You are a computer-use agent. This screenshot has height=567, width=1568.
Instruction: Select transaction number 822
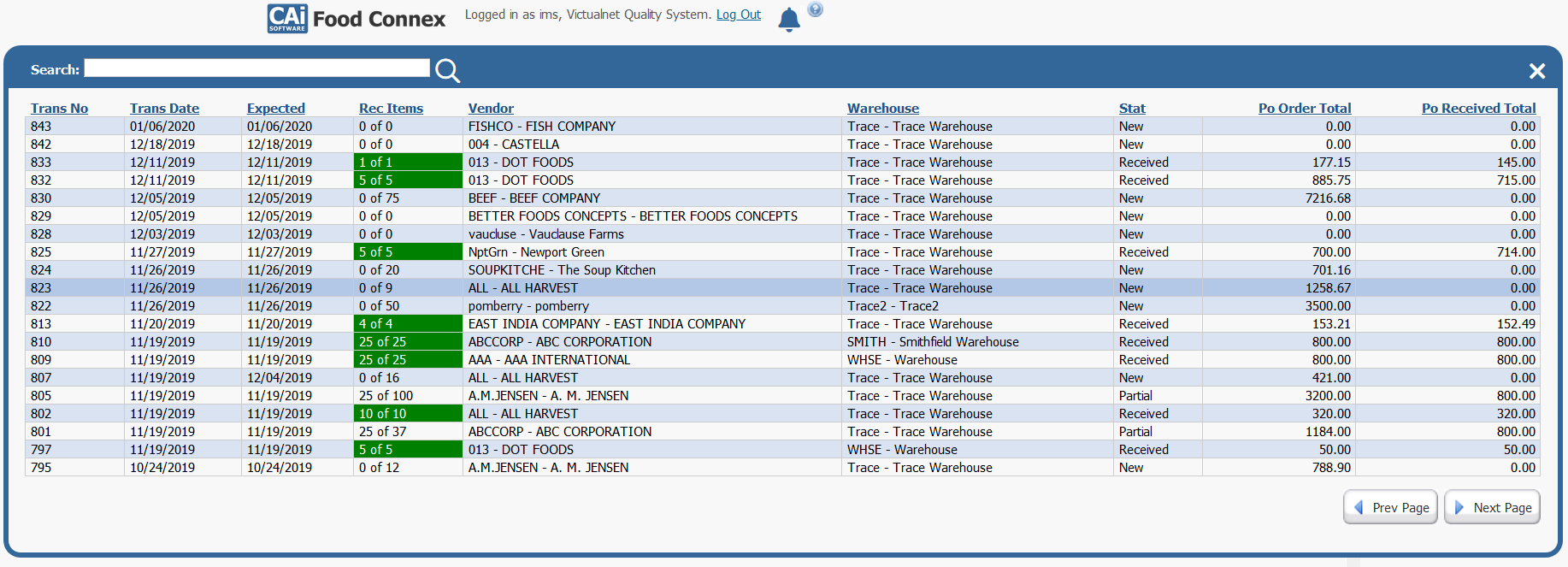point(41,306)
